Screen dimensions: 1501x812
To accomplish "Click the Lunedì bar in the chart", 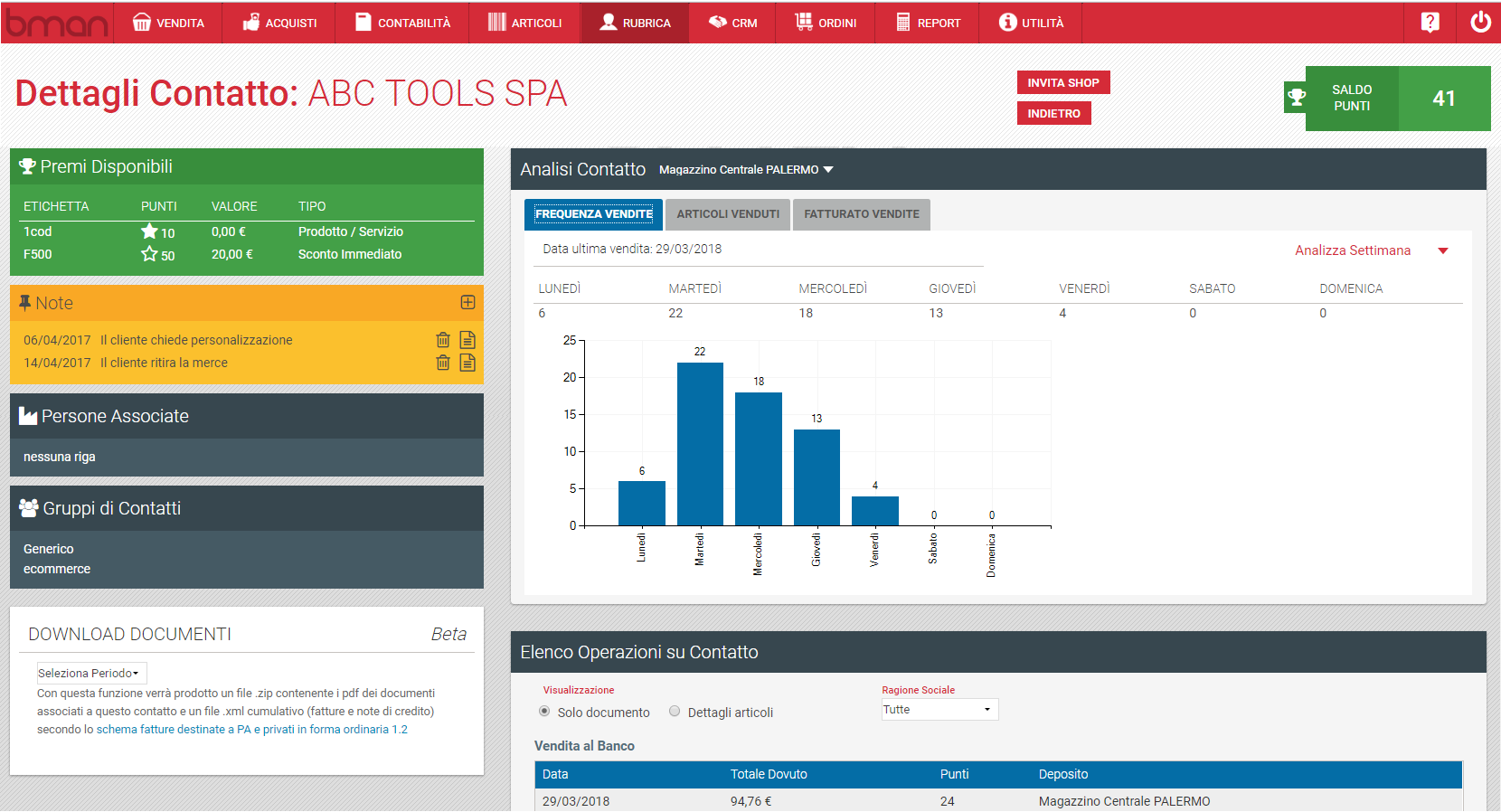I will tap(642, 503).
